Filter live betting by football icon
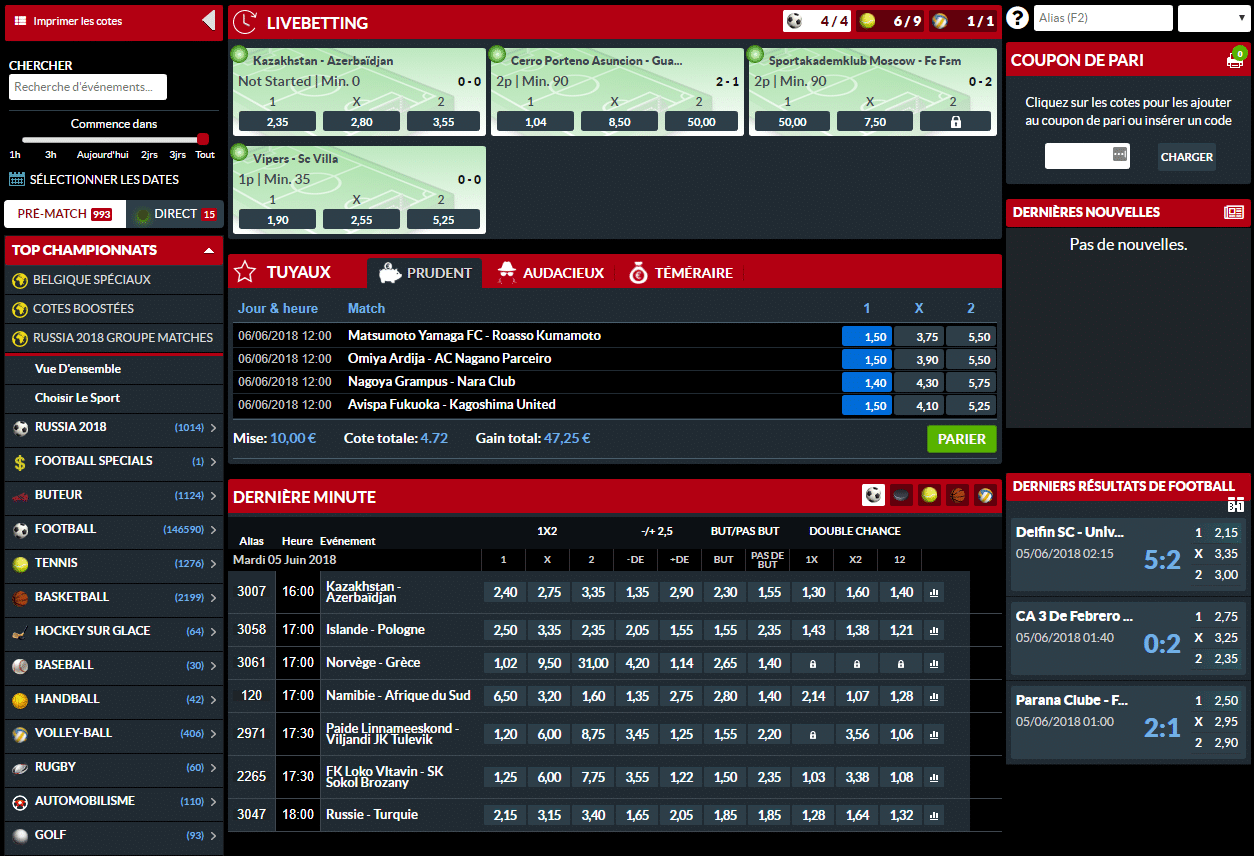 (x=794, y=21)
